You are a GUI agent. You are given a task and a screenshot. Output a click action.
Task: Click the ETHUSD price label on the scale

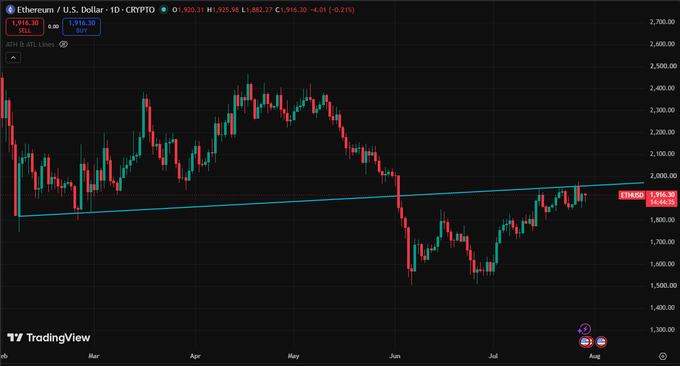pyautogui.click(x=632, y=195)
